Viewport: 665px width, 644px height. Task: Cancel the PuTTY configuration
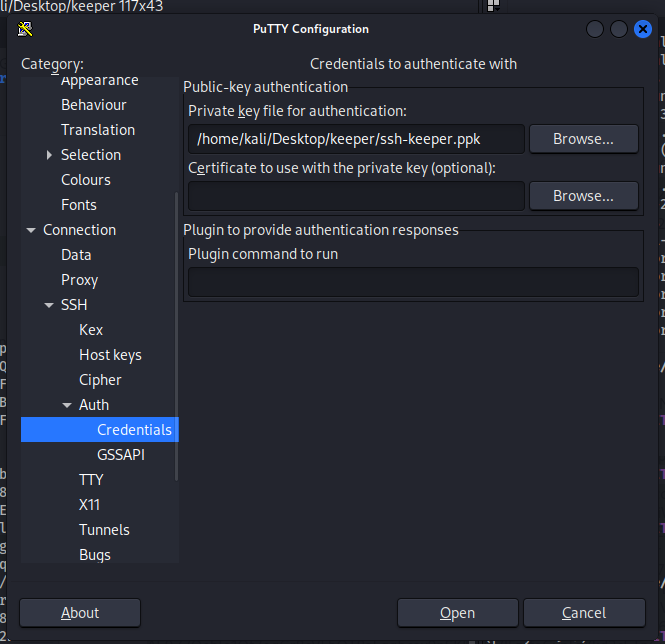coord(584,613)
